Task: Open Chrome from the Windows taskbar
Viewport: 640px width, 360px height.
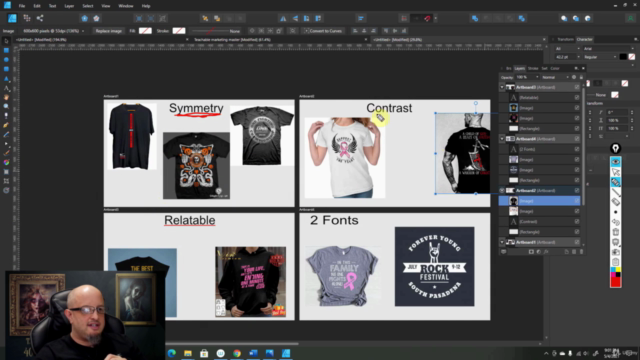Action: click(x=237, y=353)
